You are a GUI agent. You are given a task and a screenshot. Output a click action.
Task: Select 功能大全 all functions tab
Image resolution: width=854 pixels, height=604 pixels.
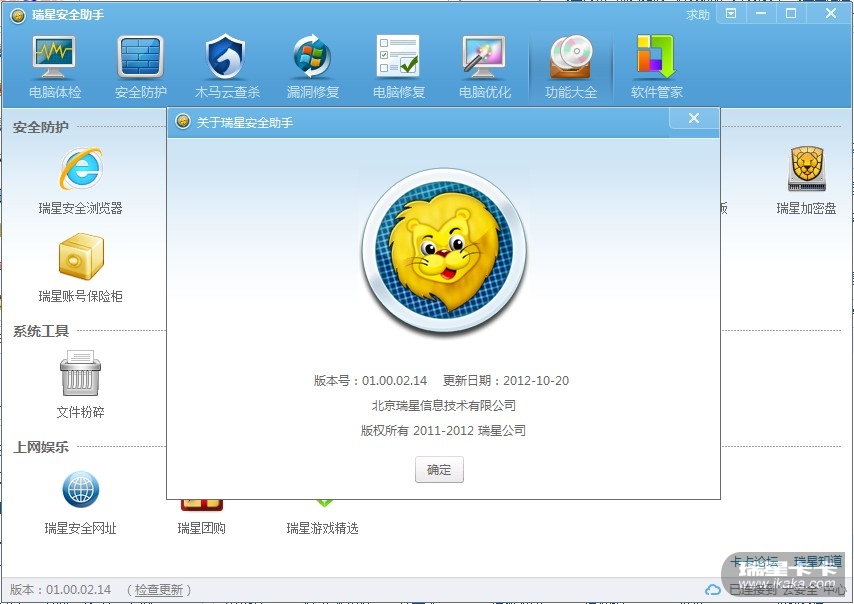571,66
